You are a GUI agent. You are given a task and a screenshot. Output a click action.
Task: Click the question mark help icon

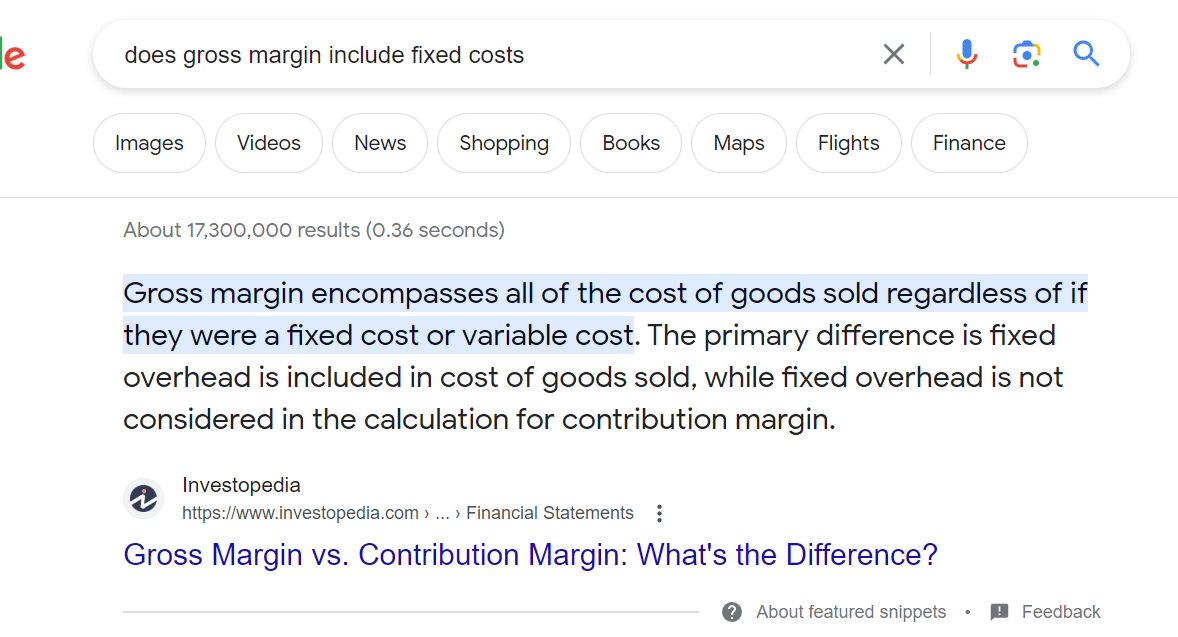coord(732,612)
